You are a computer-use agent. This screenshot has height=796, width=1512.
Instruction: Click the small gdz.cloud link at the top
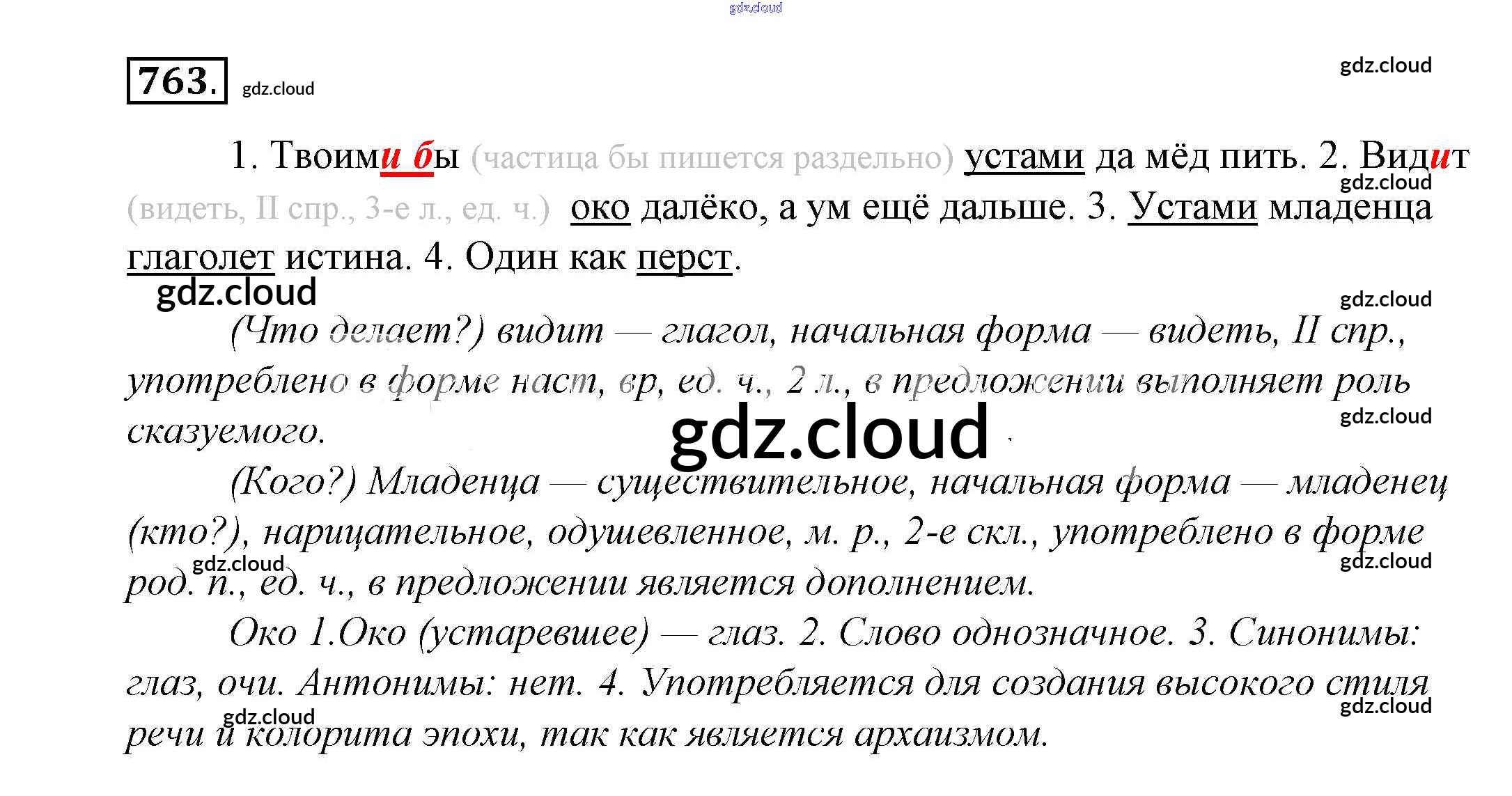pyautogui.click(x=756, y=8)
